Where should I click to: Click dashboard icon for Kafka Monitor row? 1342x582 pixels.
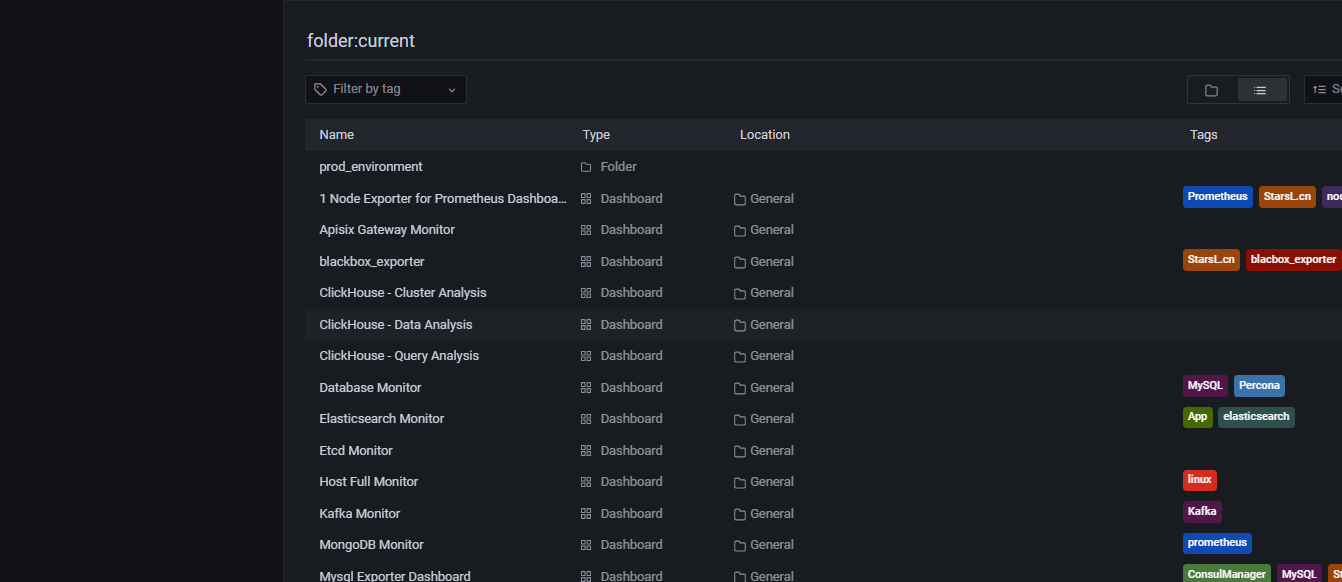coord(586,514)
